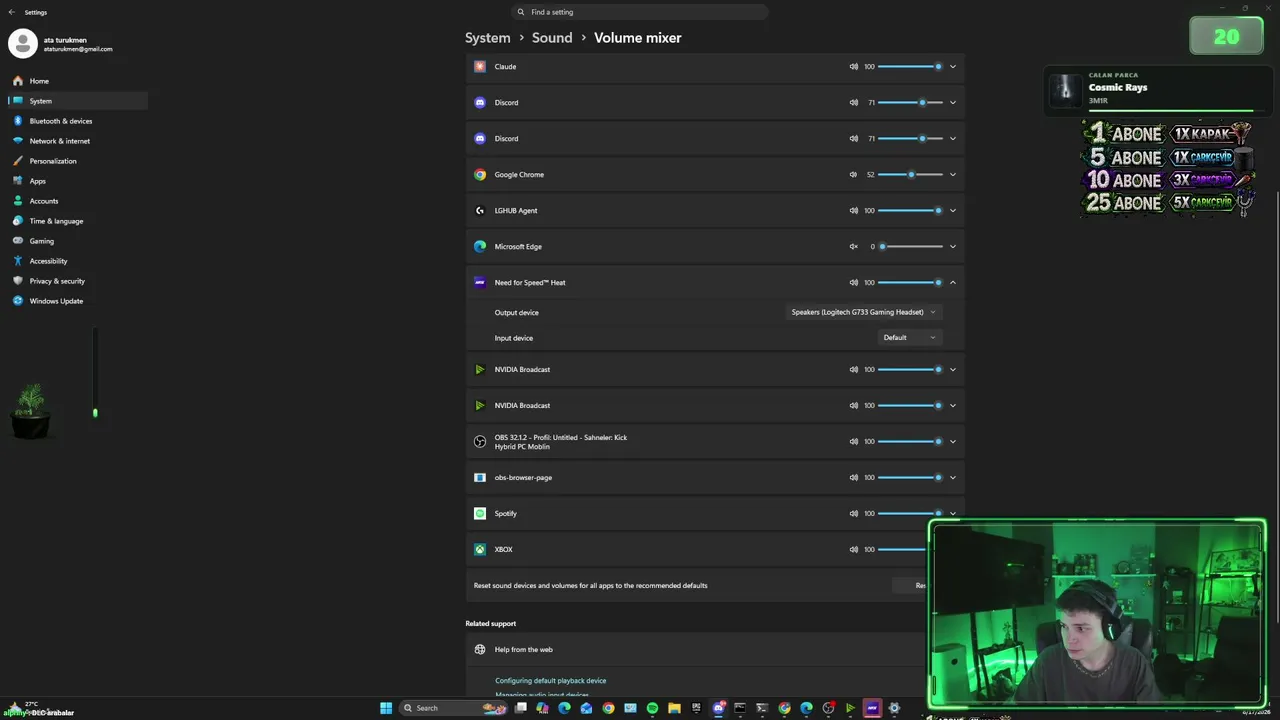Click the obs-browser-page app icon
The height and width of the screenshot is (720, 1280).
click(480, 477)
